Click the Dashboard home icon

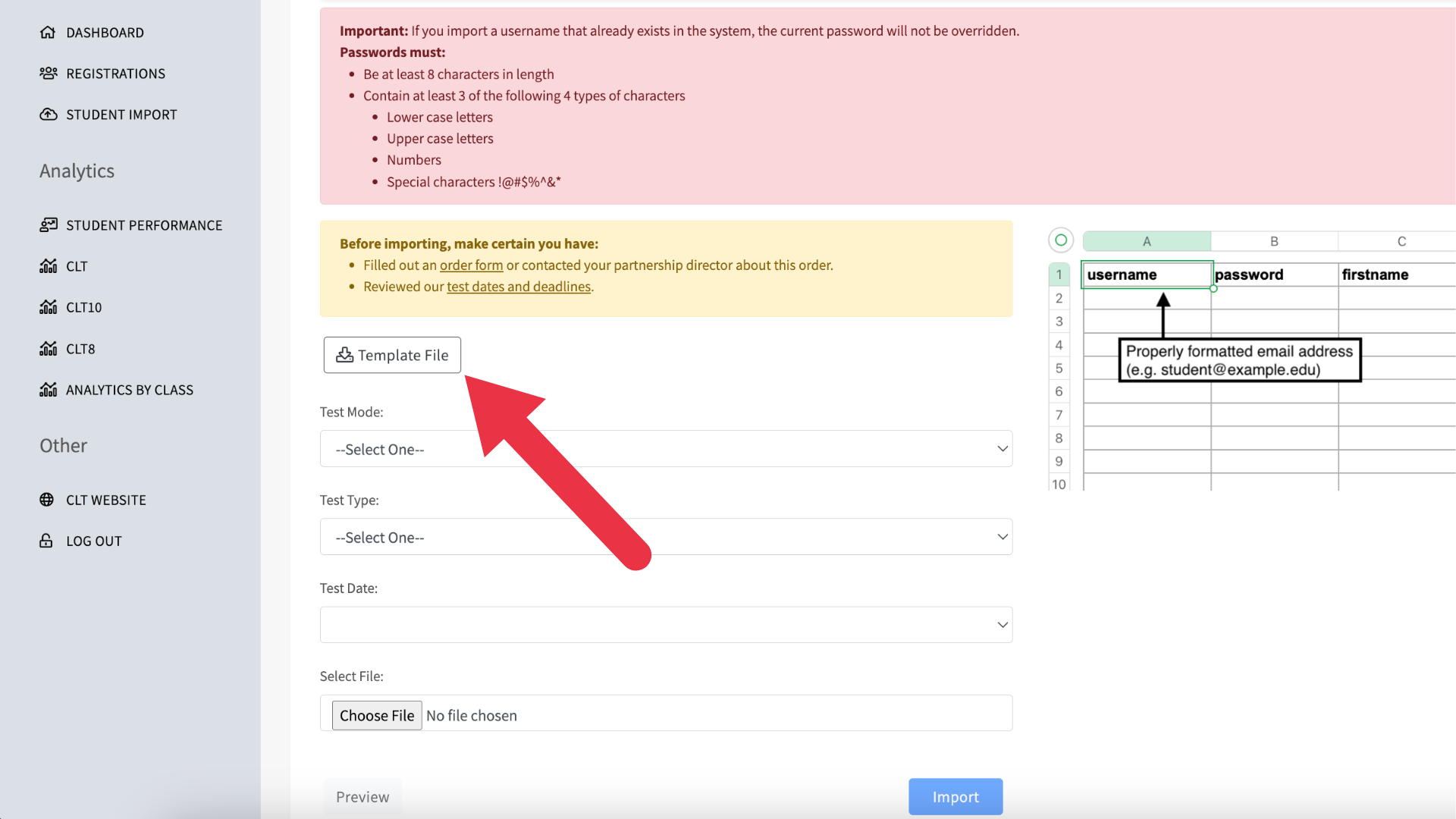[48, 33]
